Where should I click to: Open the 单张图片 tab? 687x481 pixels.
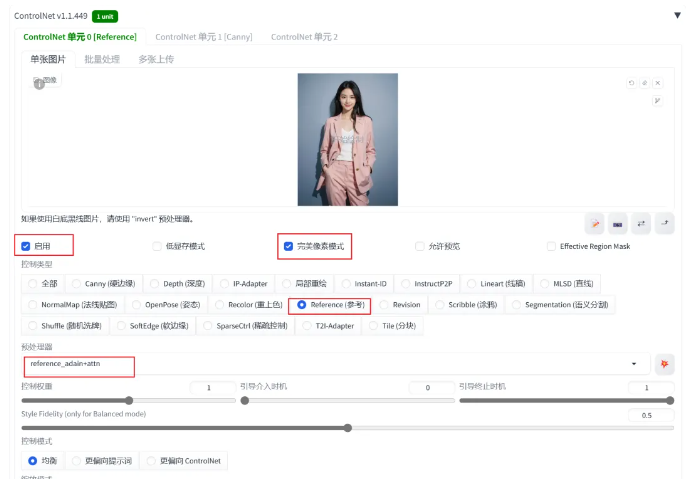pos(48,59)
